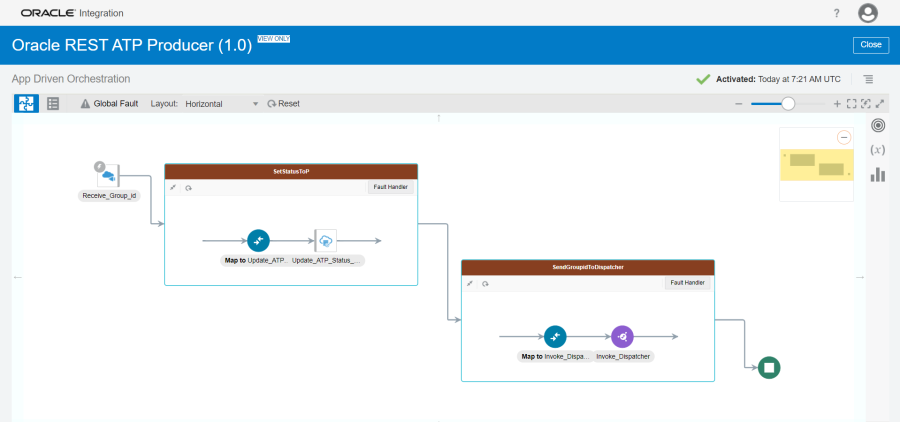Click the Map to Update_ATP label
The height and width of the screenshot is (422, 900).
(254, 260)
